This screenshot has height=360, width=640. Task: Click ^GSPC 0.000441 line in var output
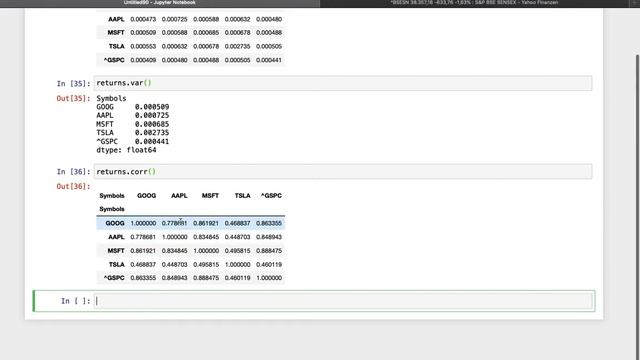[133, 141]
